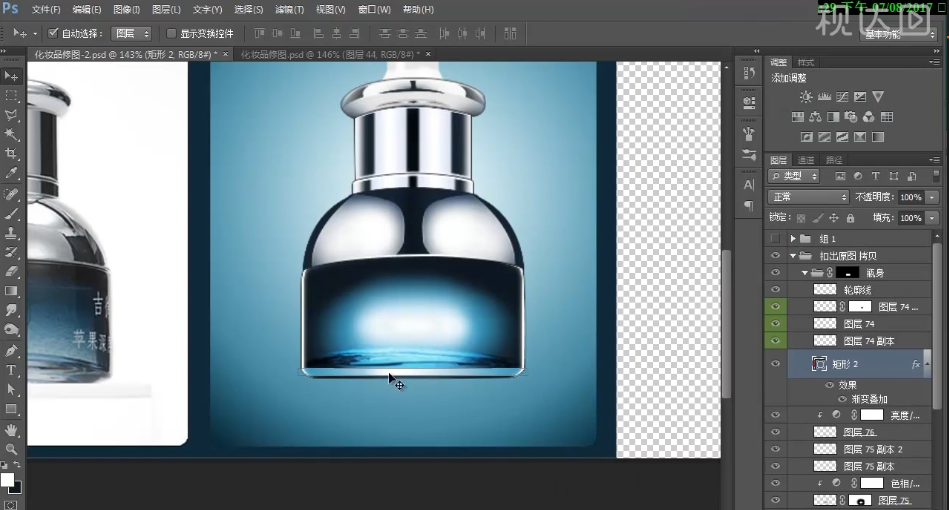Screen dimensions: 949x510
Task: Add a Levels adjustment
Action: pyautogui.click(x=824, y=97)
